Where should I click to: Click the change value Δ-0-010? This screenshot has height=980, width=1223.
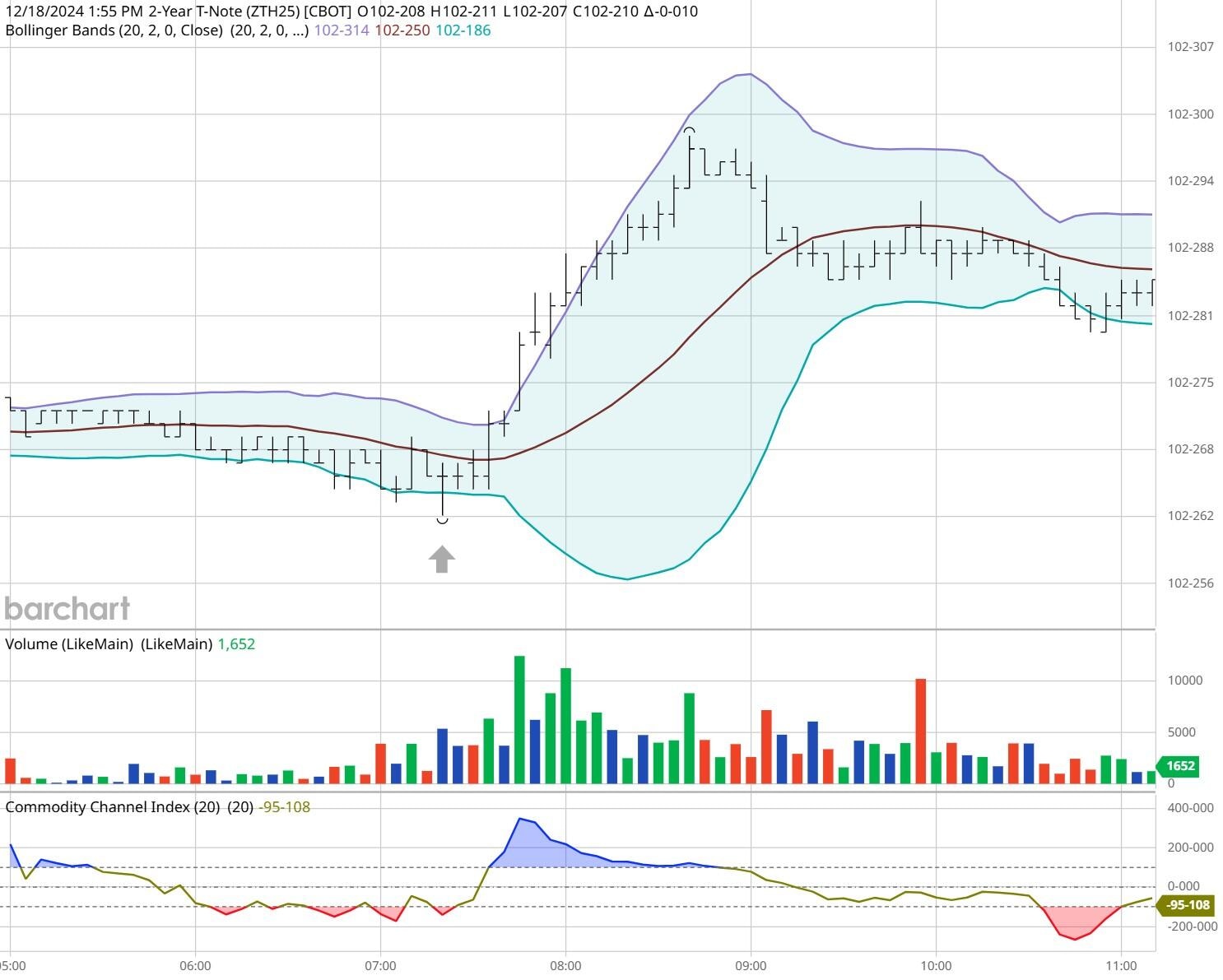point(672,12)
